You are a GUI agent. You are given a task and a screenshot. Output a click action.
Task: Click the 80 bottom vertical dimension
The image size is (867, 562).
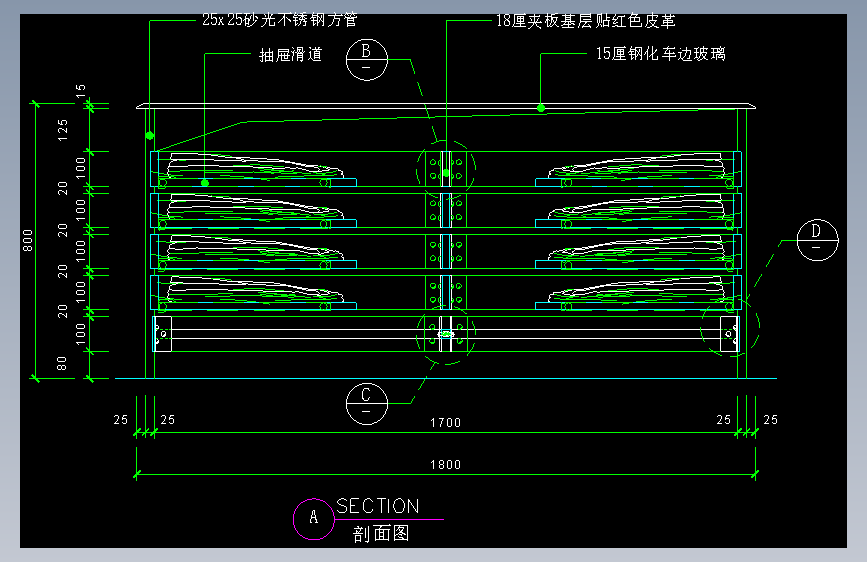(x=62, y=363)
